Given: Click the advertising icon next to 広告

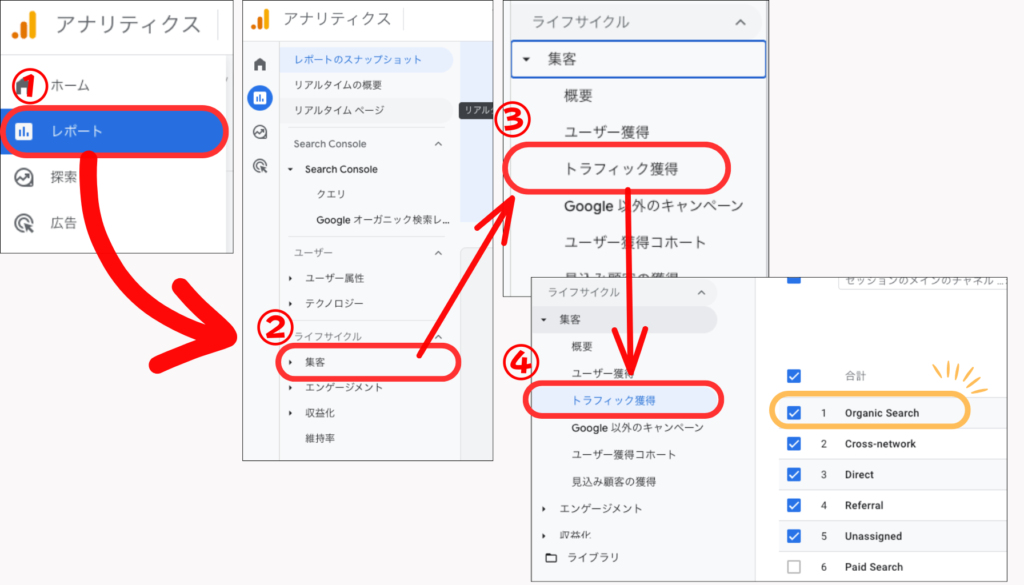Looking at the screenshot, I should (24, 223).
